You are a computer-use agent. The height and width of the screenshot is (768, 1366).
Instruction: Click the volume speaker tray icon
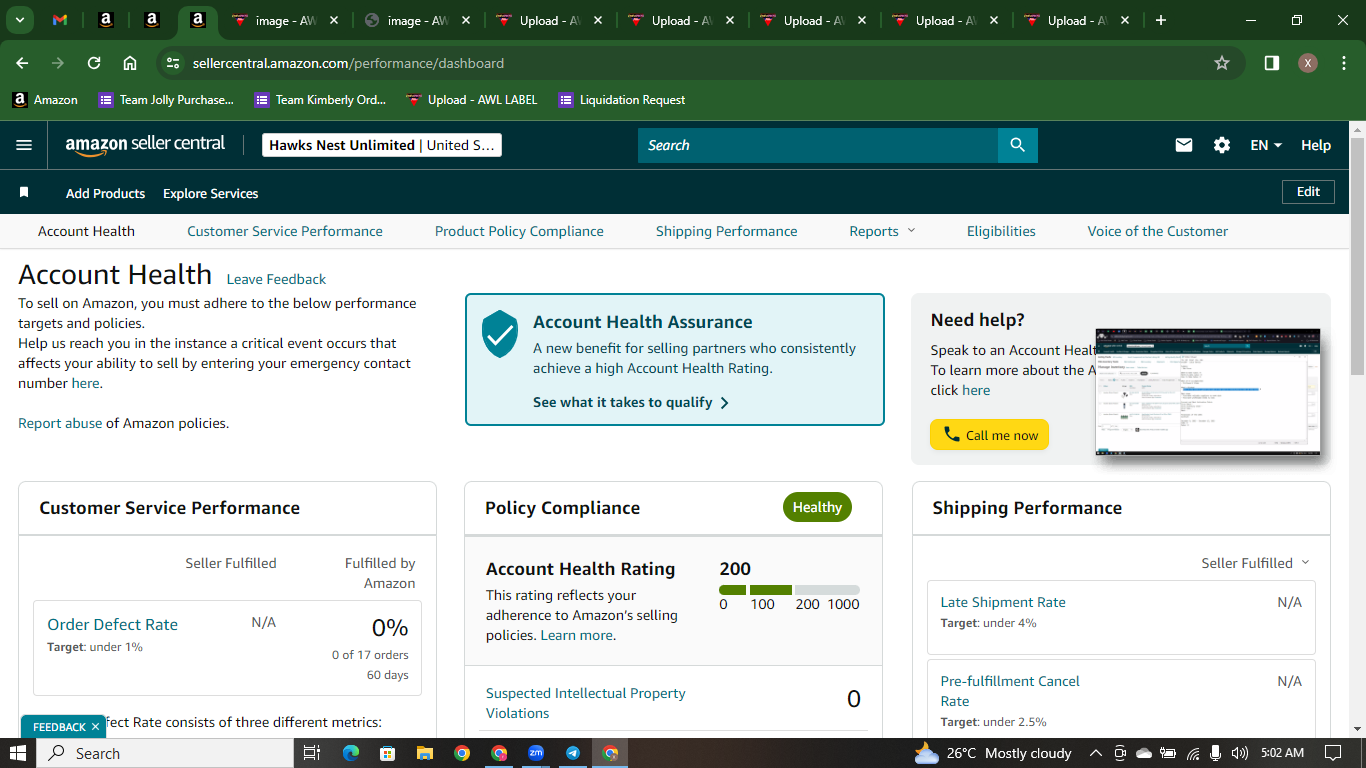(1240, 753)
